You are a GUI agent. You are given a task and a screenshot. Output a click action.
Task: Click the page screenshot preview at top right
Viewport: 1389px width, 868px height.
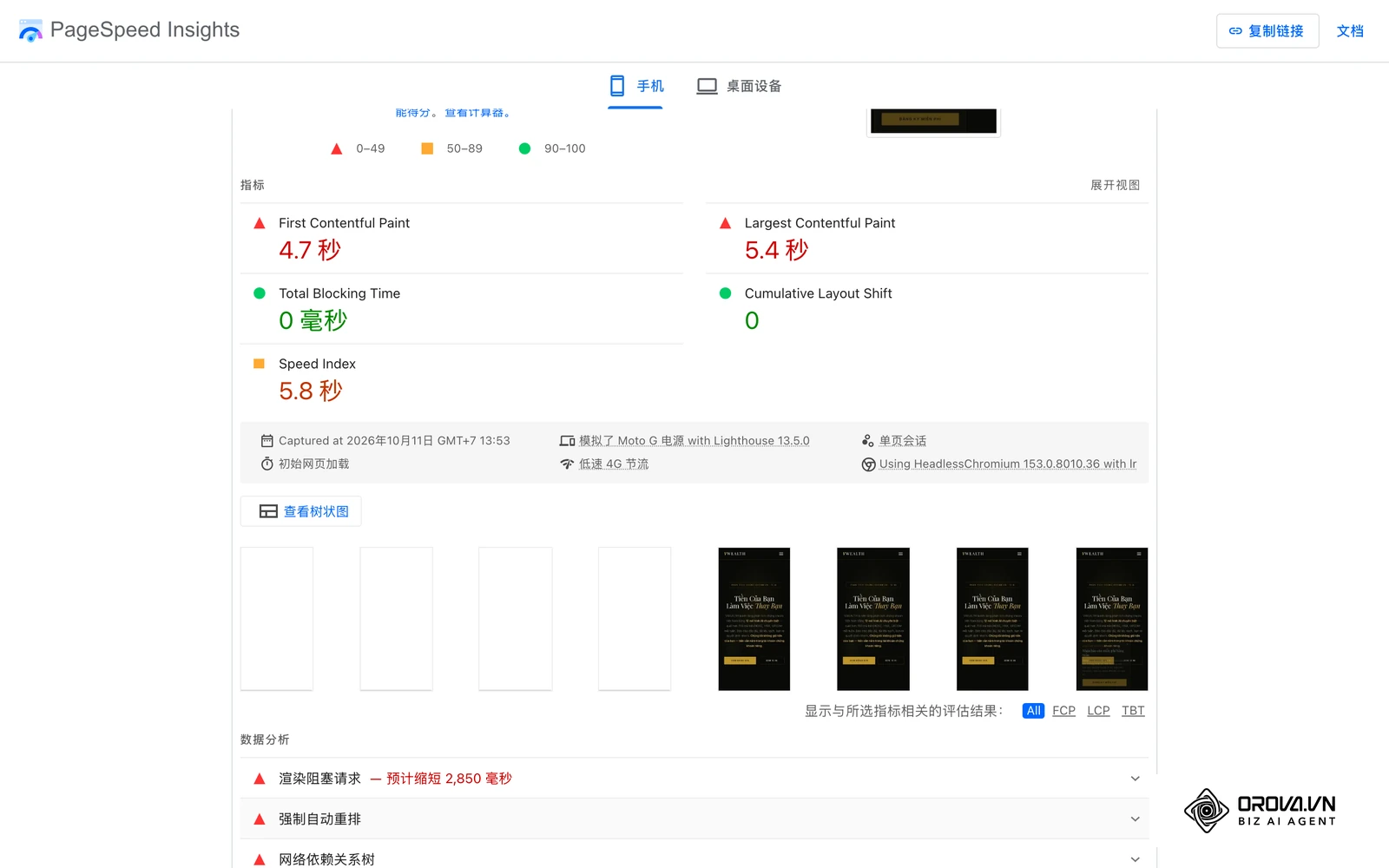coord(933,122)
